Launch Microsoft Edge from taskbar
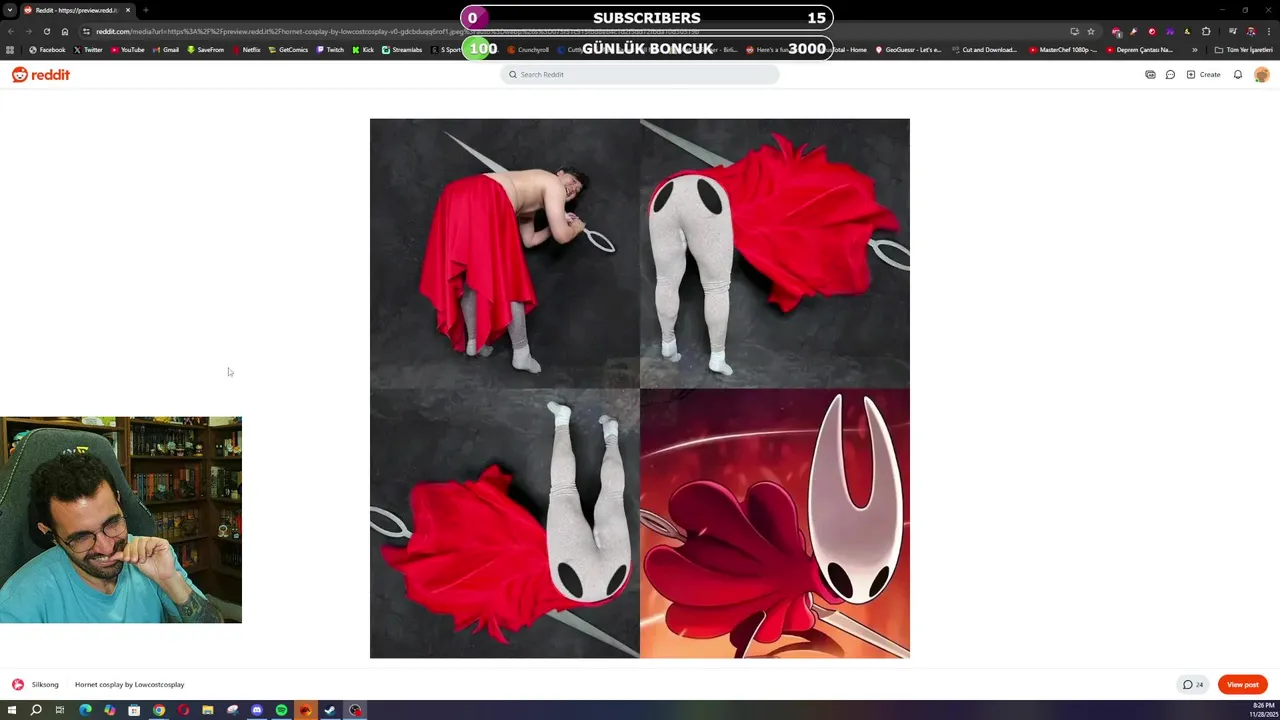Screen dimensions: 1280x720 click(85, 710)
